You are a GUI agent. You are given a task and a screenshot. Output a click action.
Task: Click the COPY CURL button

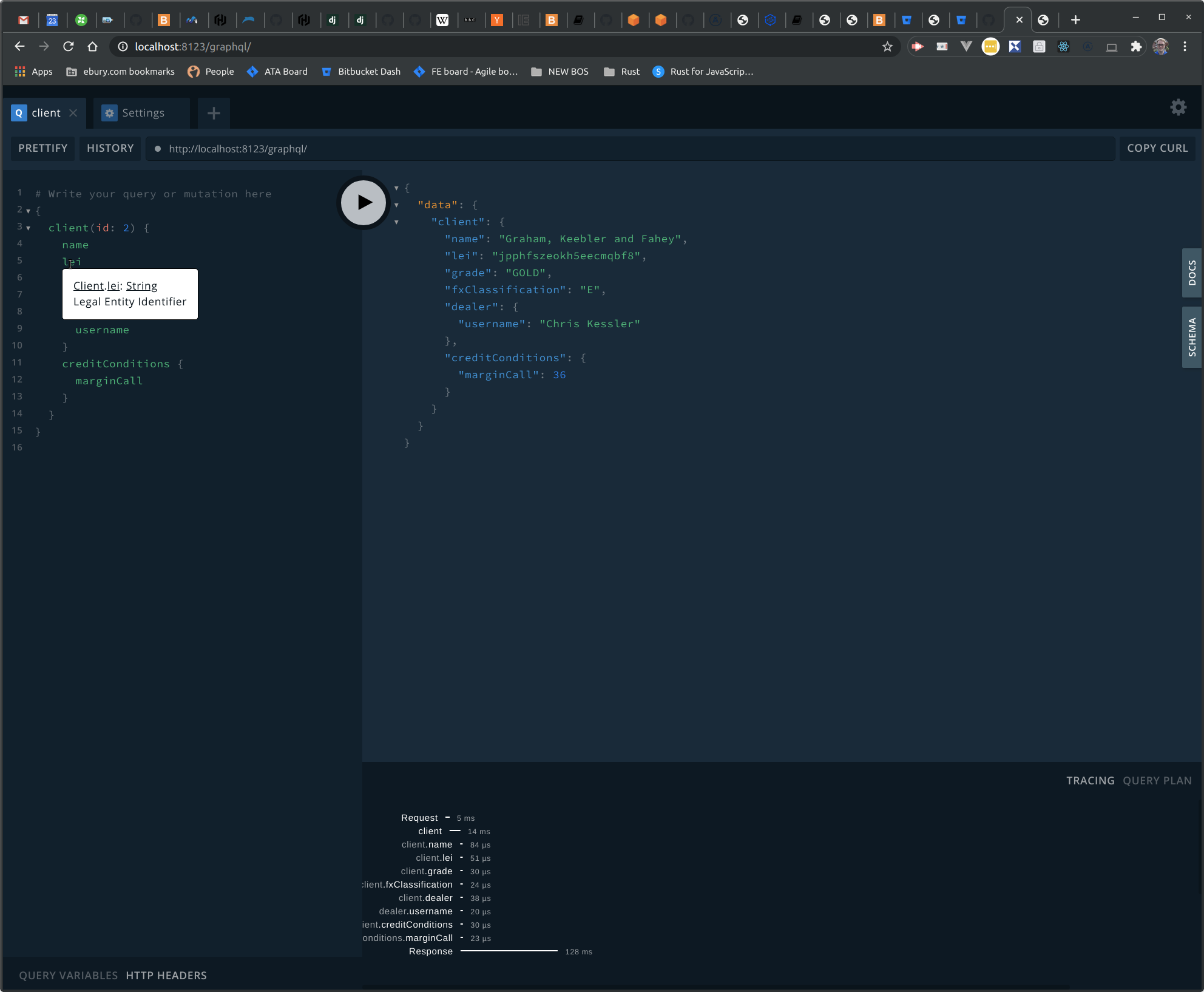(x=1157, y=148)
